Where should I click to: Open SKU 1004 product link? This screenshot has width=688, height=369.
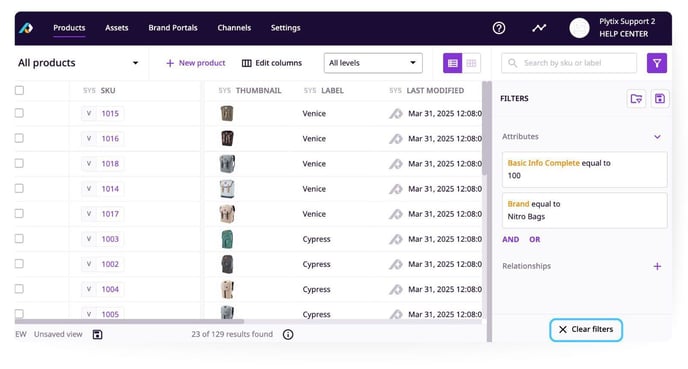pos(110,290)
